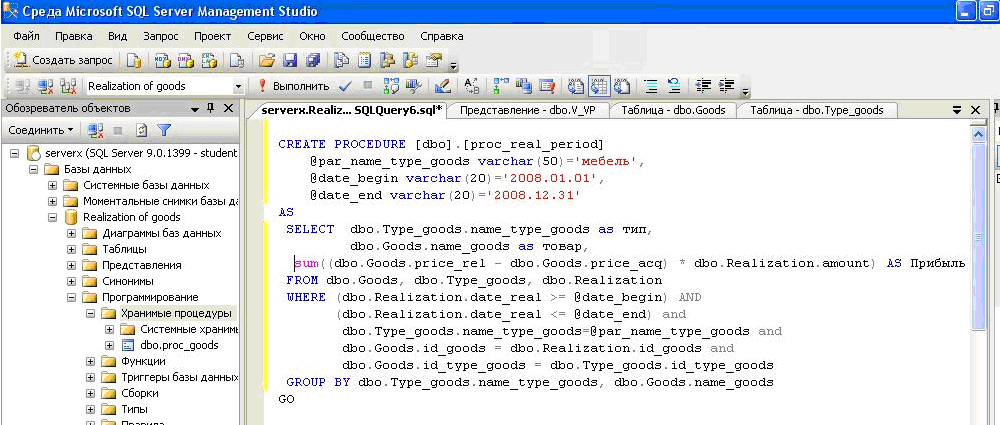Click the Object Explorer disconnect icon
The width and height of the screenshot is (1000, 425).
(x=95, y=130)
